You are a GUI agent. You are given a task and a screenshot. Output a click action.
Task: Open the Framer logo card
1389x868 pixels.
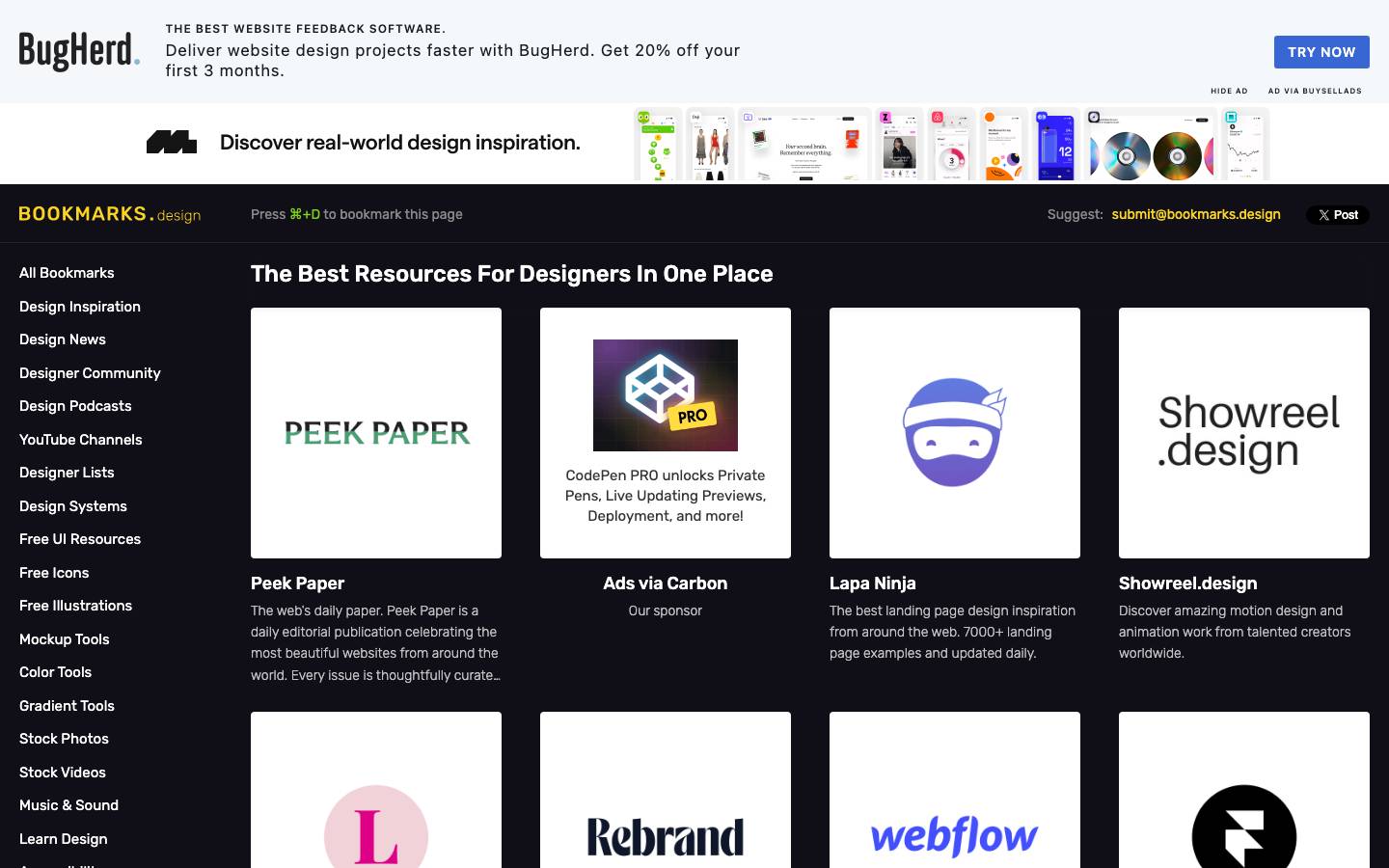pos(1244,790)
